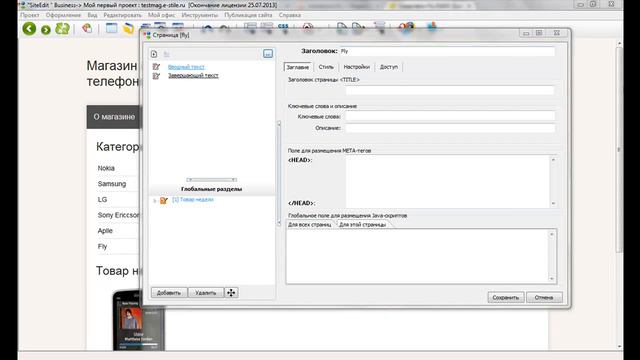The height and width of the screenshot is (360, 640).
Task: Click the HEAD text area's scroll-up arrow
Action: [553, 160]
